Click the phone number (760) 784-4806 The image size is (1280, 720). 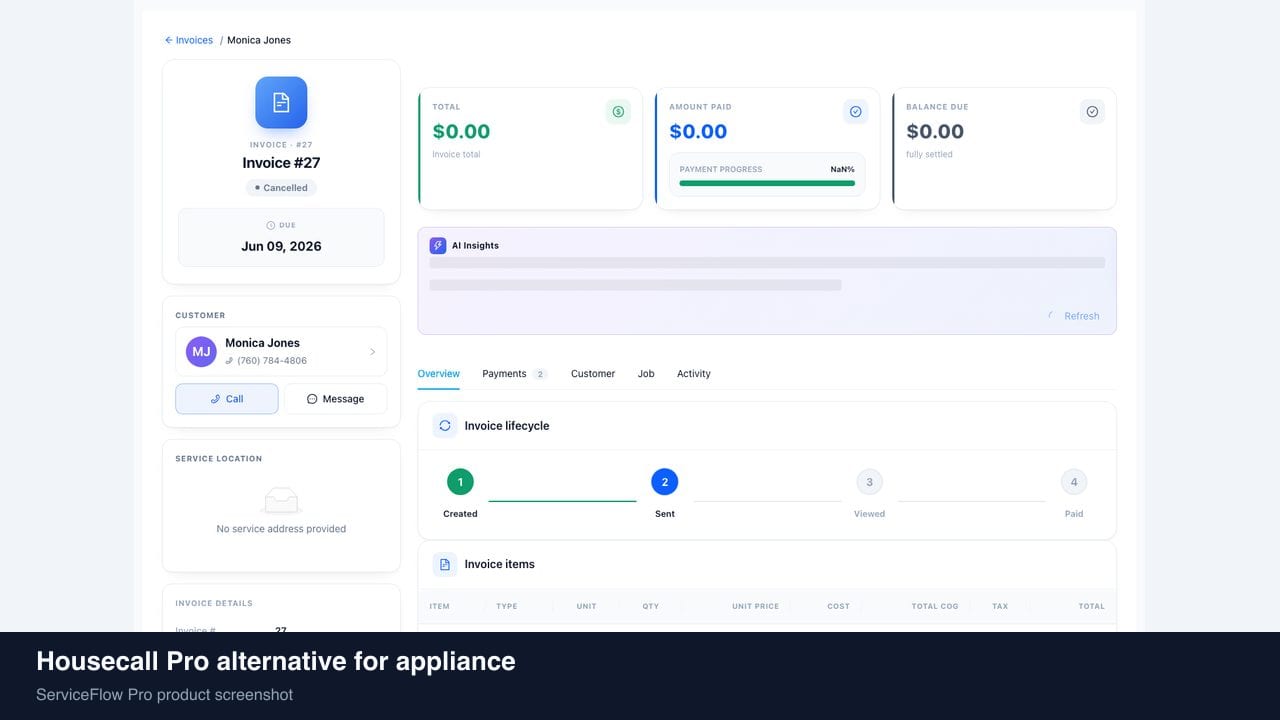tap(272, 361)
